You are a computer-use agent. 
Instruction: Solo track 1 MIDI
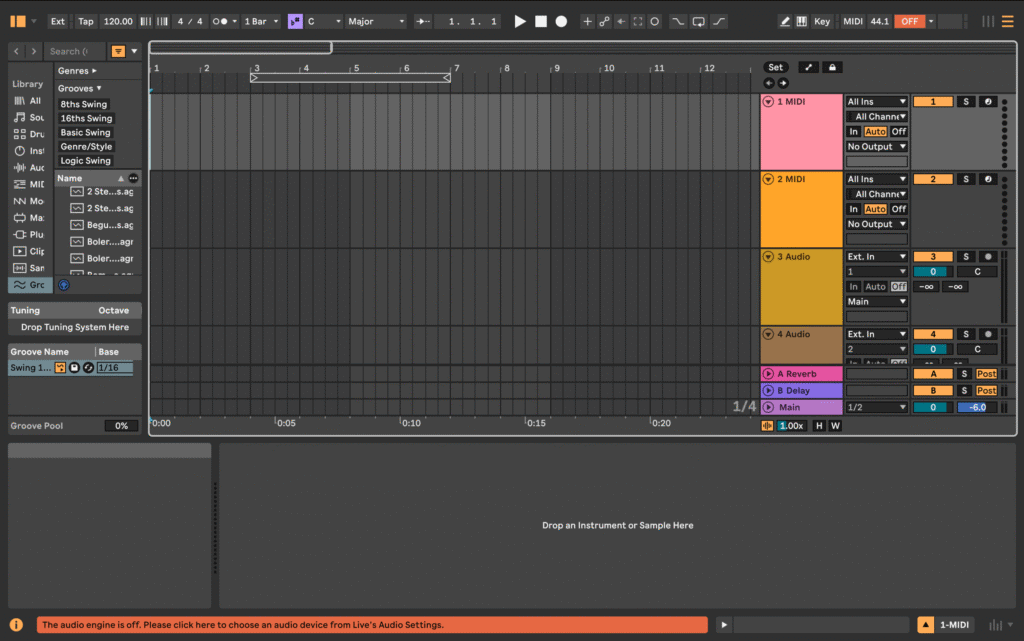[966, 102]
